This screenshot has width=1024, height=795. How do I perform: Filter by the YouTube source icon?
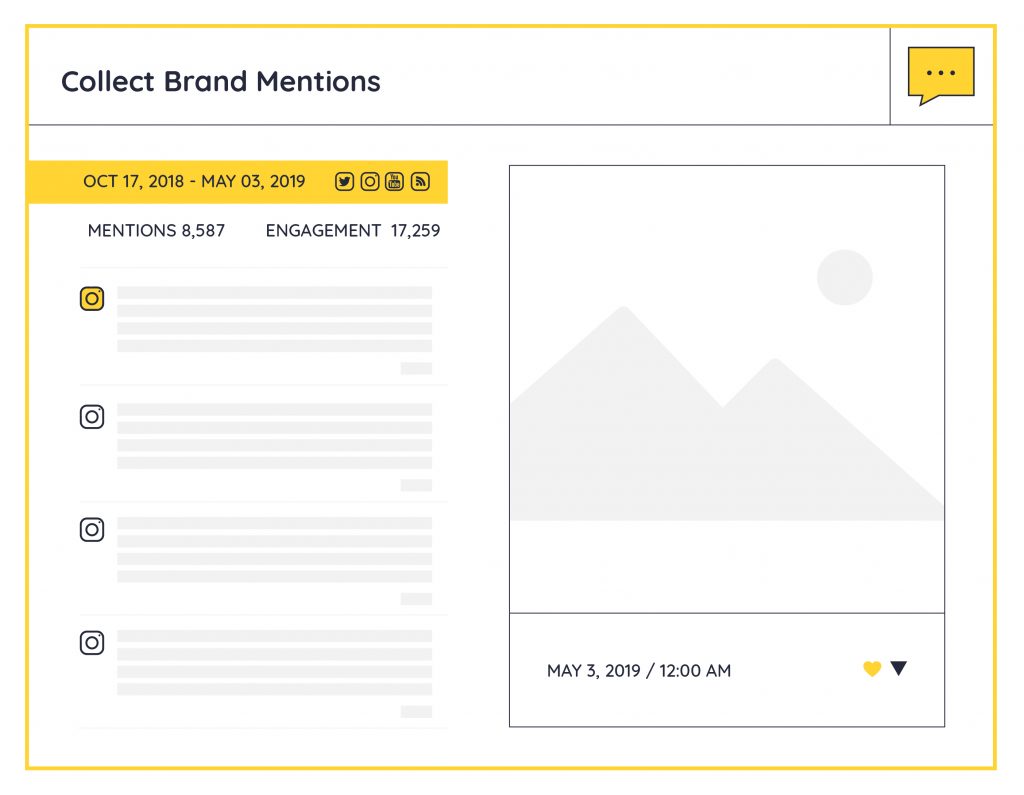(394, 182)
